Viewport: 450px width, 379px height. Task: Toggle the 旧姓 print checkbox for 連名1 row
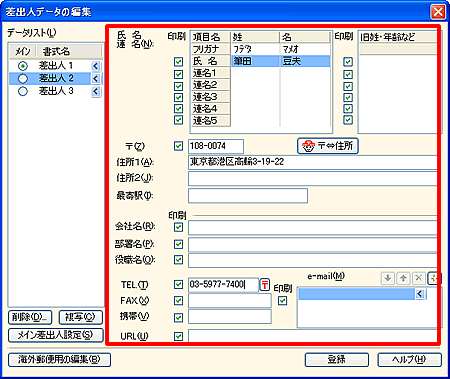click(x=348, y=74)
